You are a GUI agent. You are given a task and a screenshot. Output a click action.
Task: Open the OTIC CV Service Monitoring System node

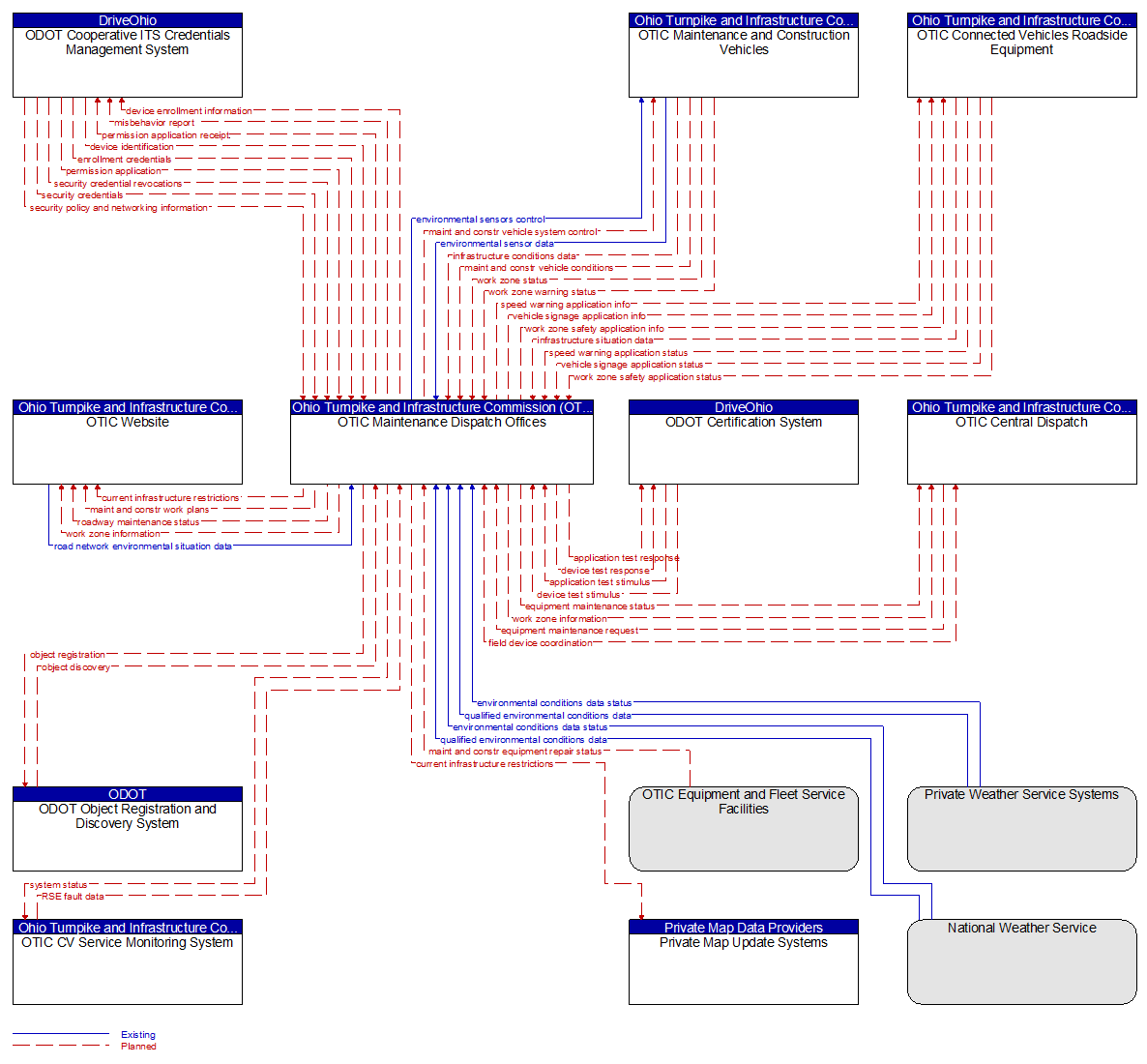pos(128,962)
